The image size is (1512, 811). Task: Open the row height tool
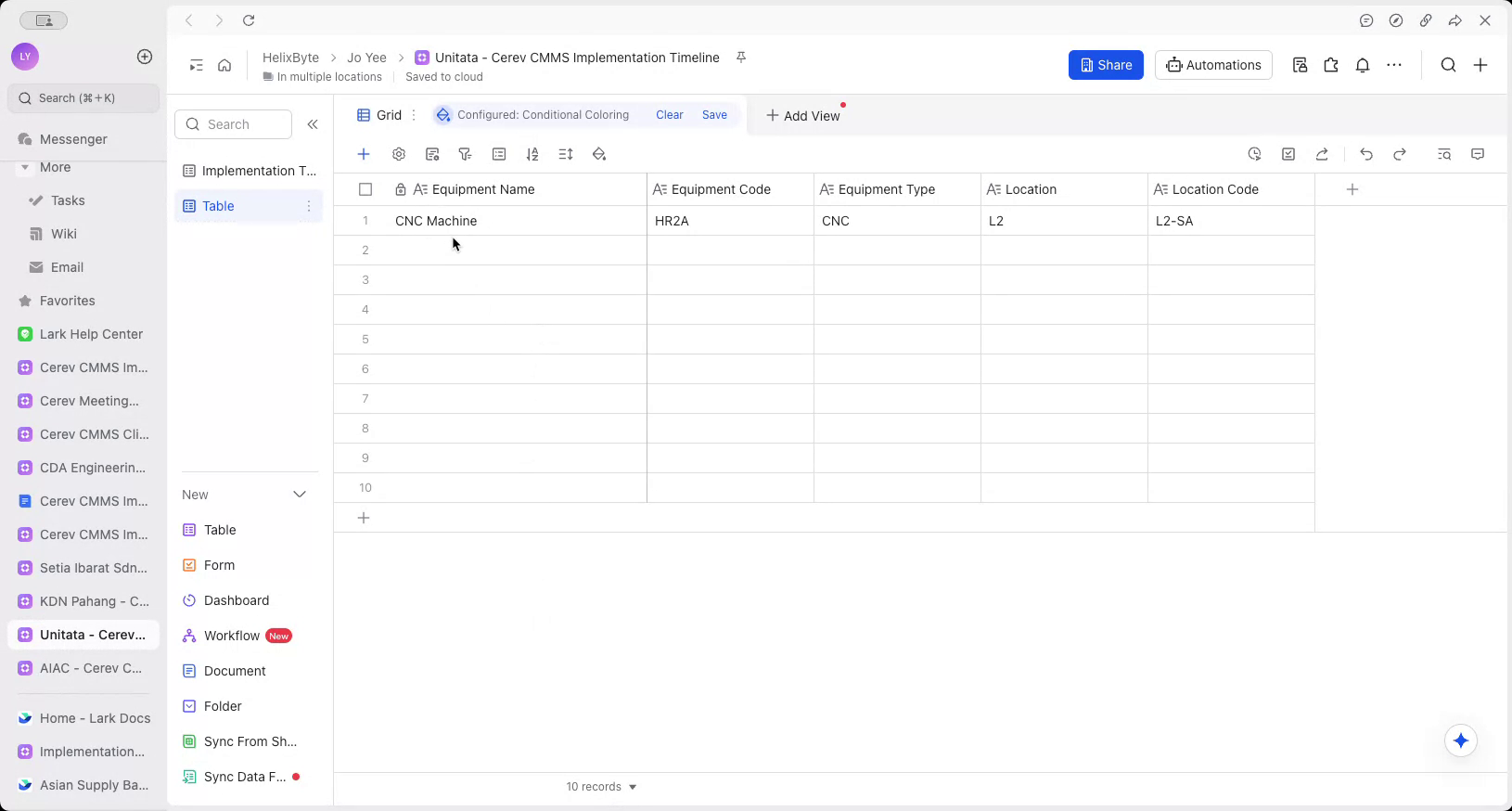[x=566, y=154]
